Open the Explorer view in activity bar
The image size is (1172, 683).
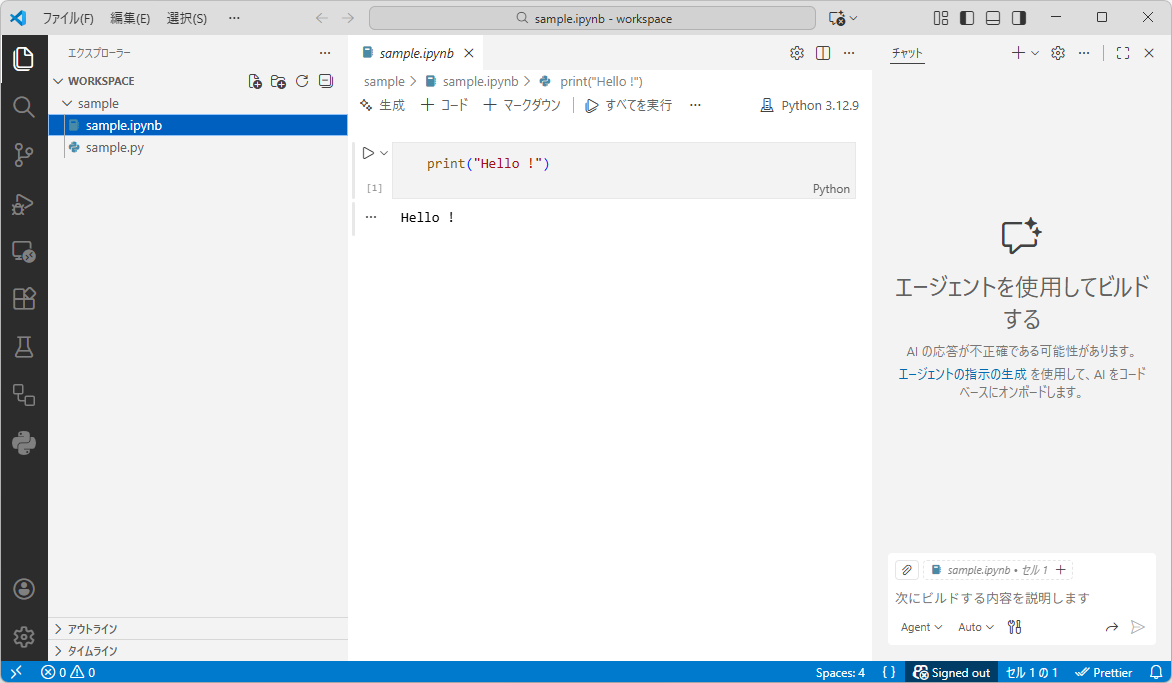(x=24, y=59)
